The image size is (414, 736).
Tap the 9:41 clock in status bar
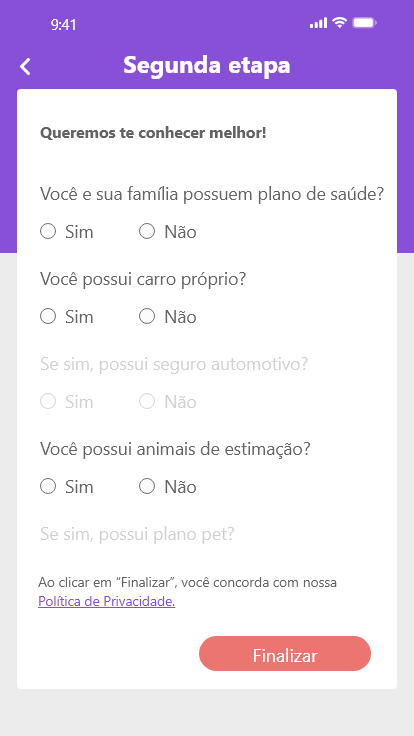[x=63, y=24]
